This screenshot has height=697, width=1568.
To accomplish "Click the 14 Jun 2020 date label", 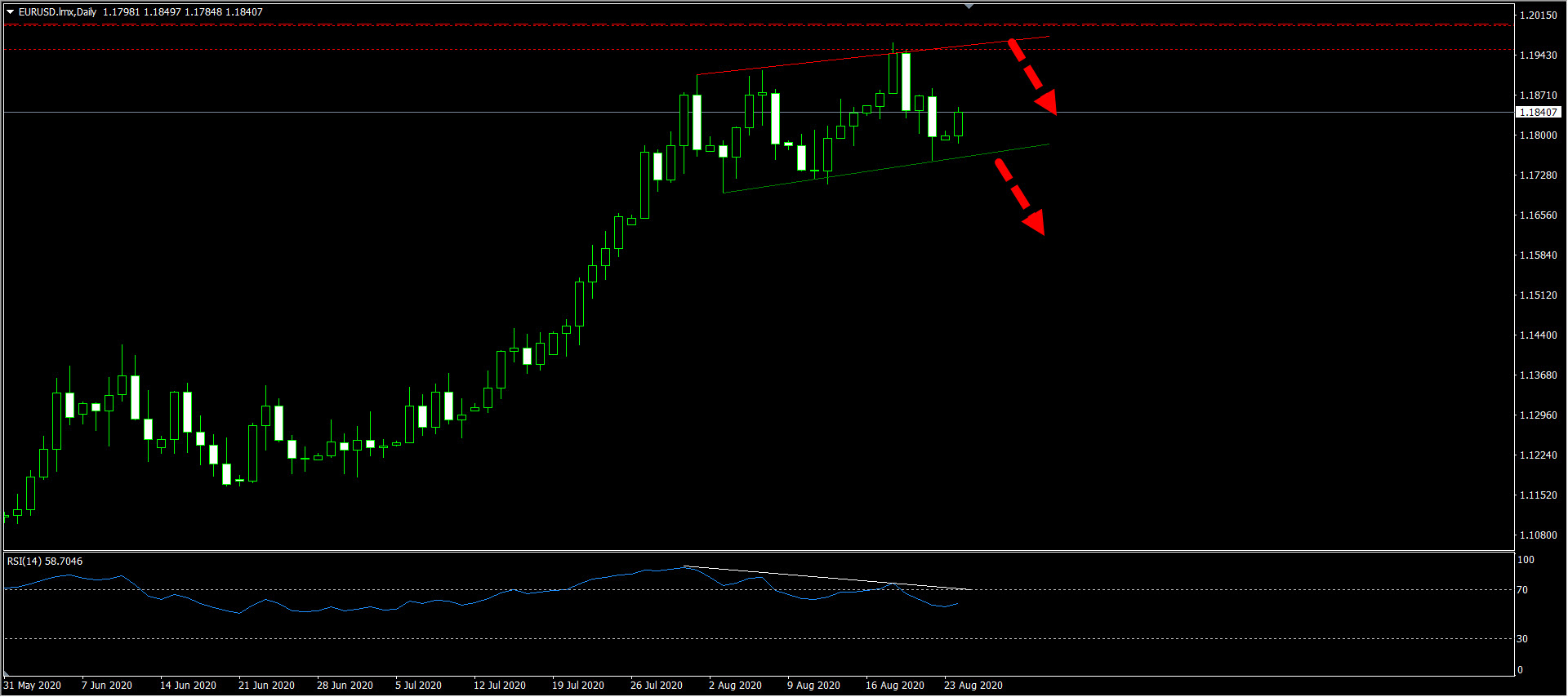I will pyautogui.click(x=188, y=686).
